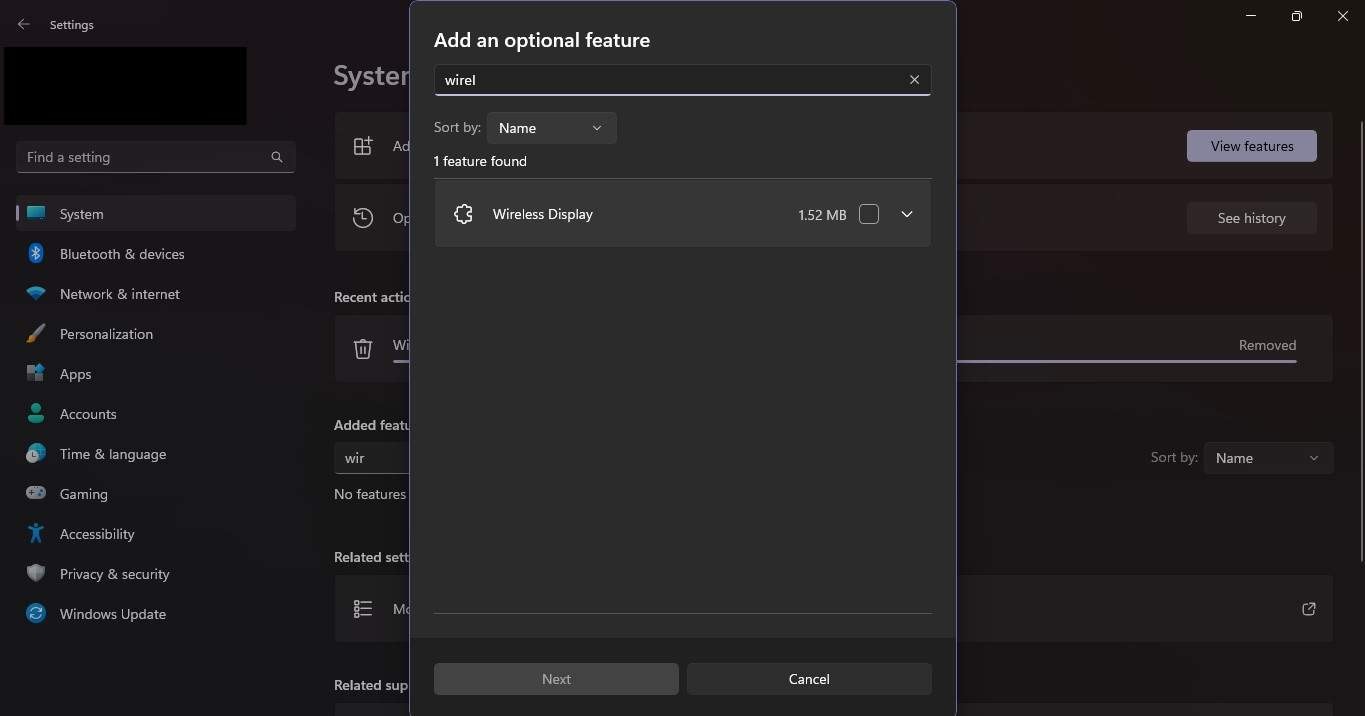Screen dimensions: 1365x716
Task: Click View features button
Action: 1252,146
